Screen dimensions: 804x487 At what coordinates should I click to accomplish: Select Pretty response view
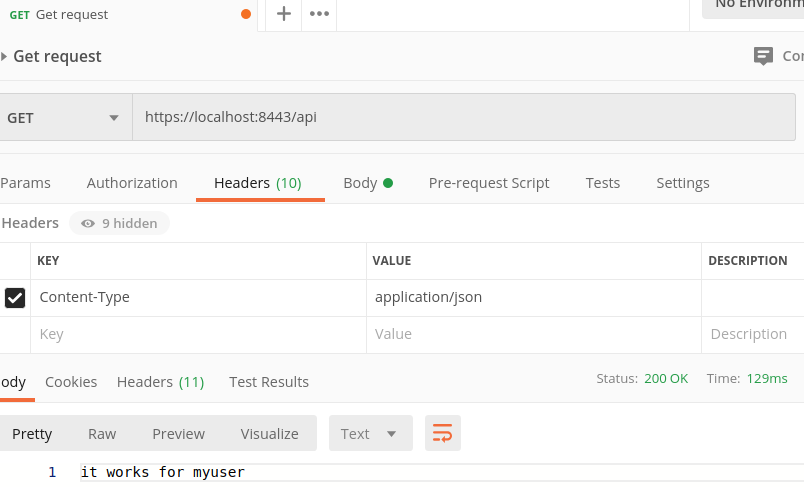coord(32,434)
